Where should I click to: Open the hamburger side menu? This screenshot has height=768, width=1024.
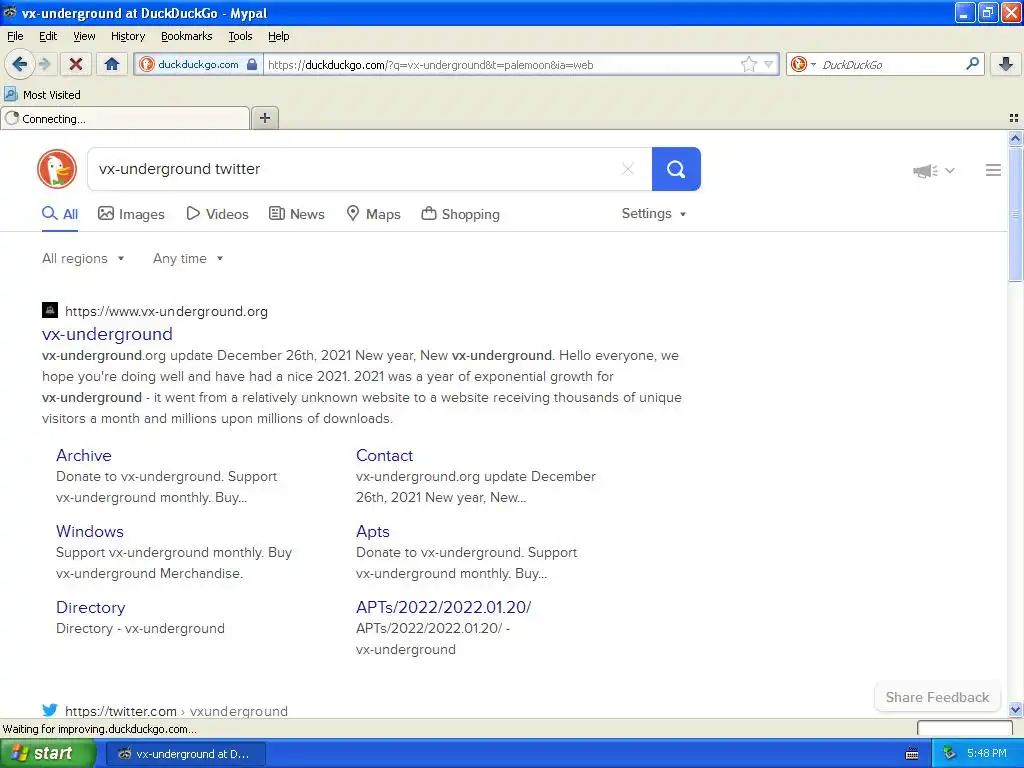993,170
